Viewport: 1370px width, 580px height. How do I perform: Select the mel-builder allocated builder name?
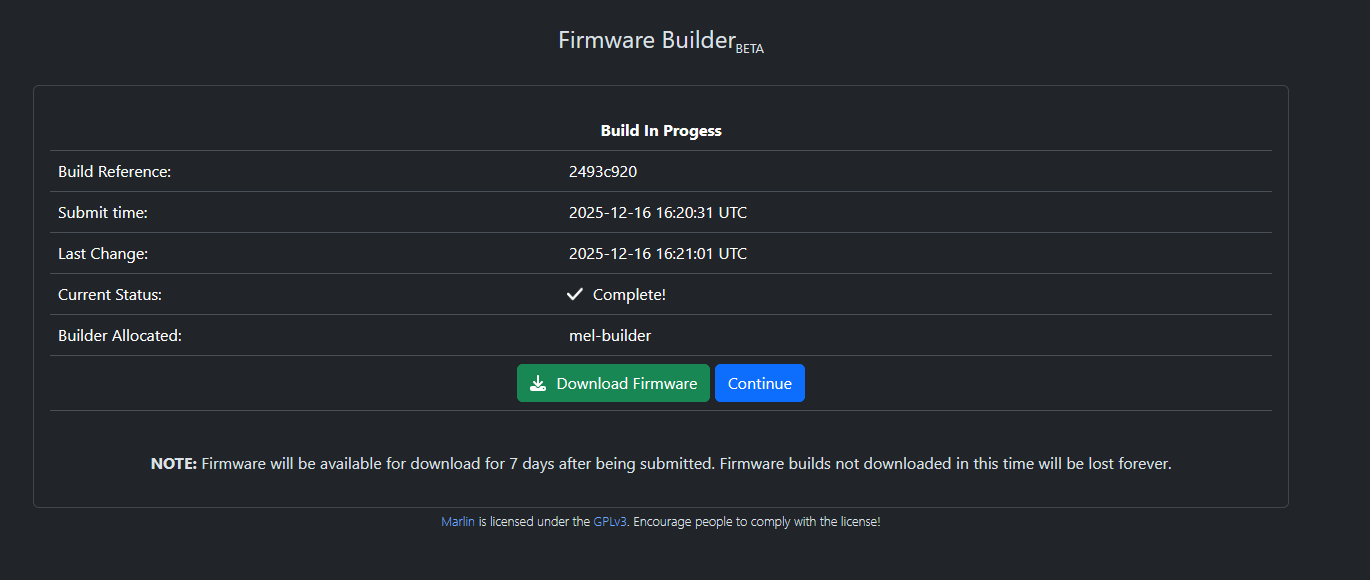610,336
